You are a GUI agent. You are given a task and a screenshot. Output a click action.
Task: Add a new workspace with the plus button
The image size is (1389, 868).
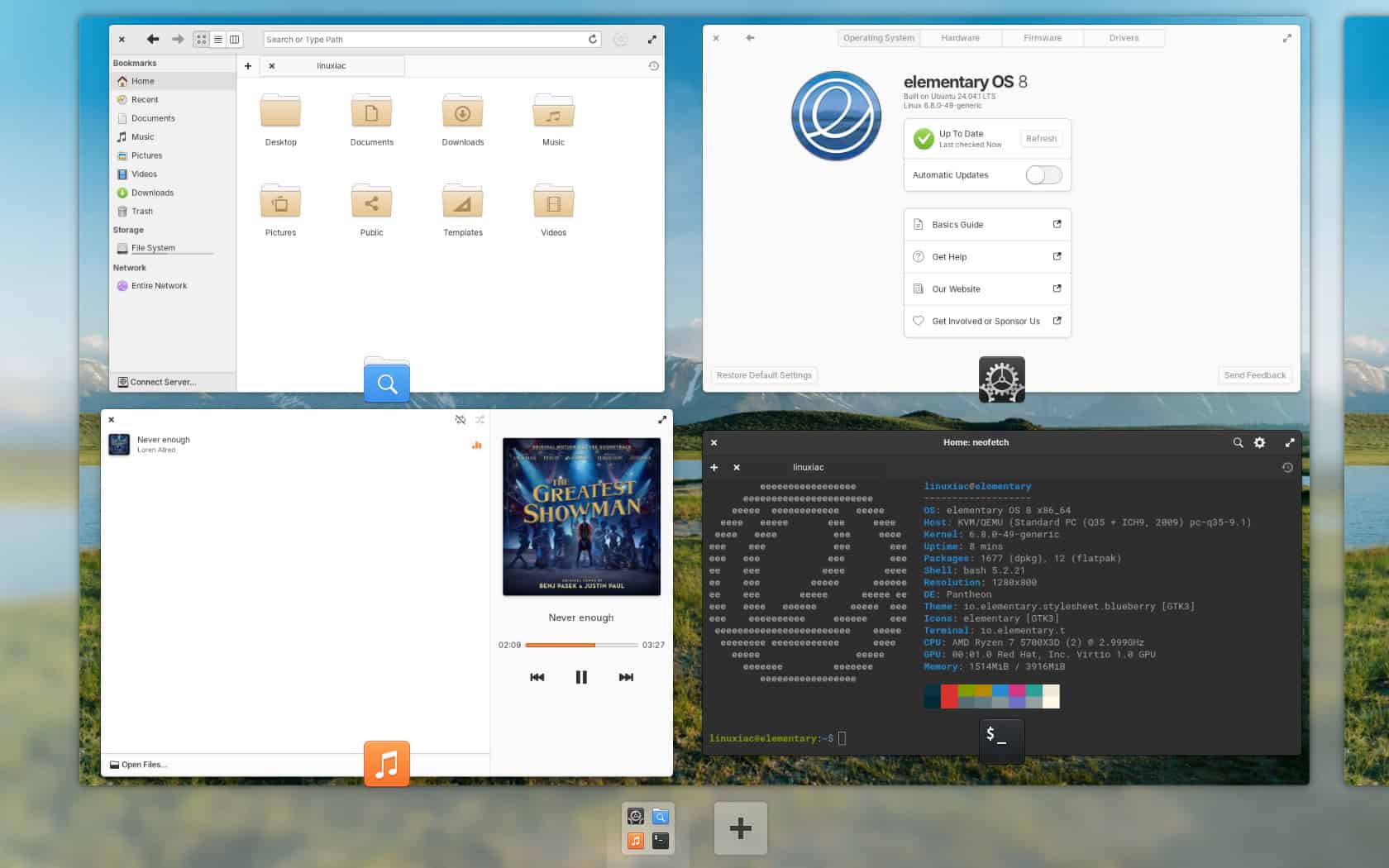(740, 827)
